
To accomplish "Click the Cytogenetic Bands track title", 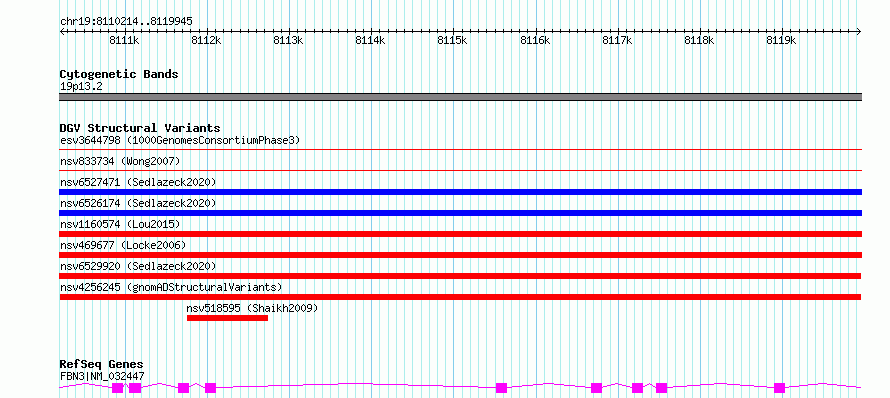I will (x=119, y=74).
